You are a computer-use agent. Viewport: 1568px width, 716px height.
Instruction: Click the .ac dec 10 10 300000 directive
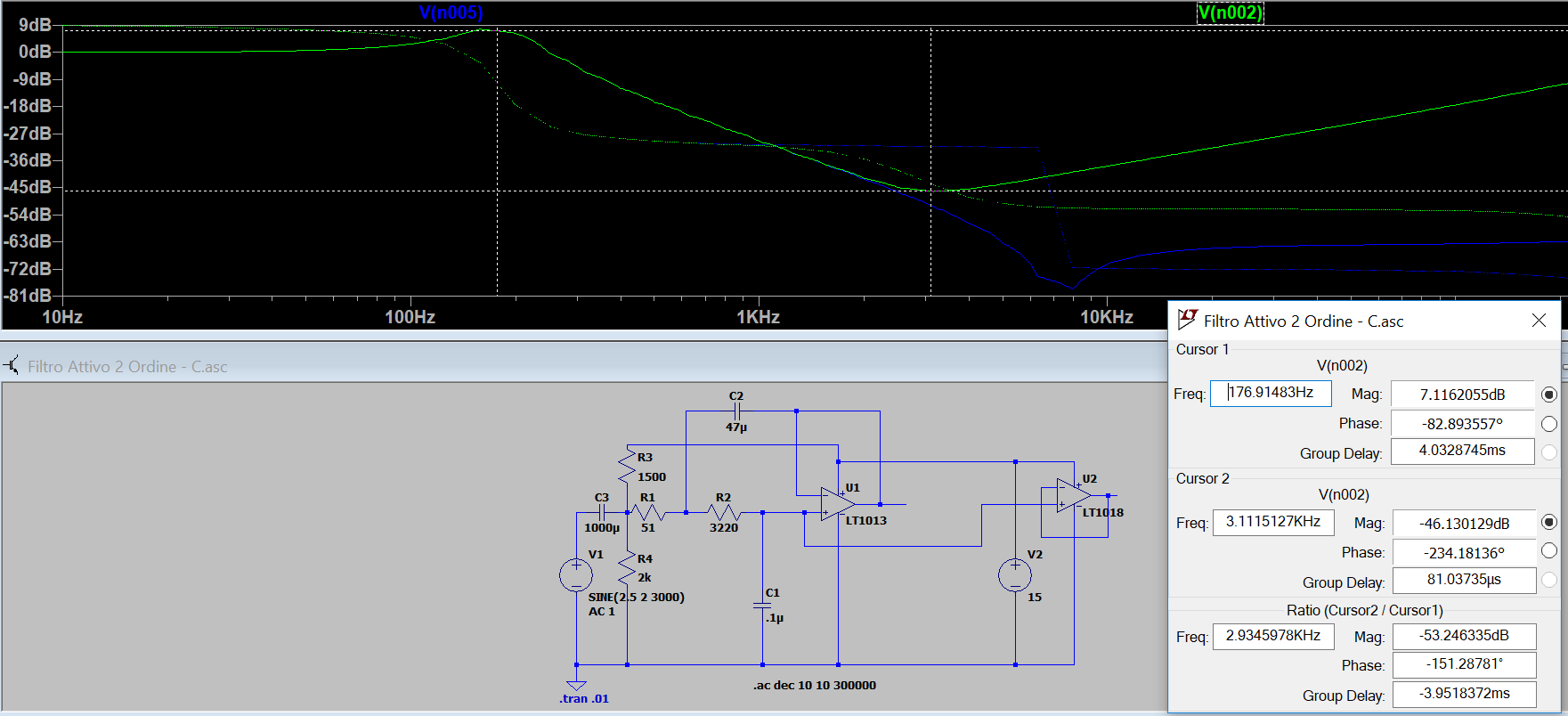(814, 685)
